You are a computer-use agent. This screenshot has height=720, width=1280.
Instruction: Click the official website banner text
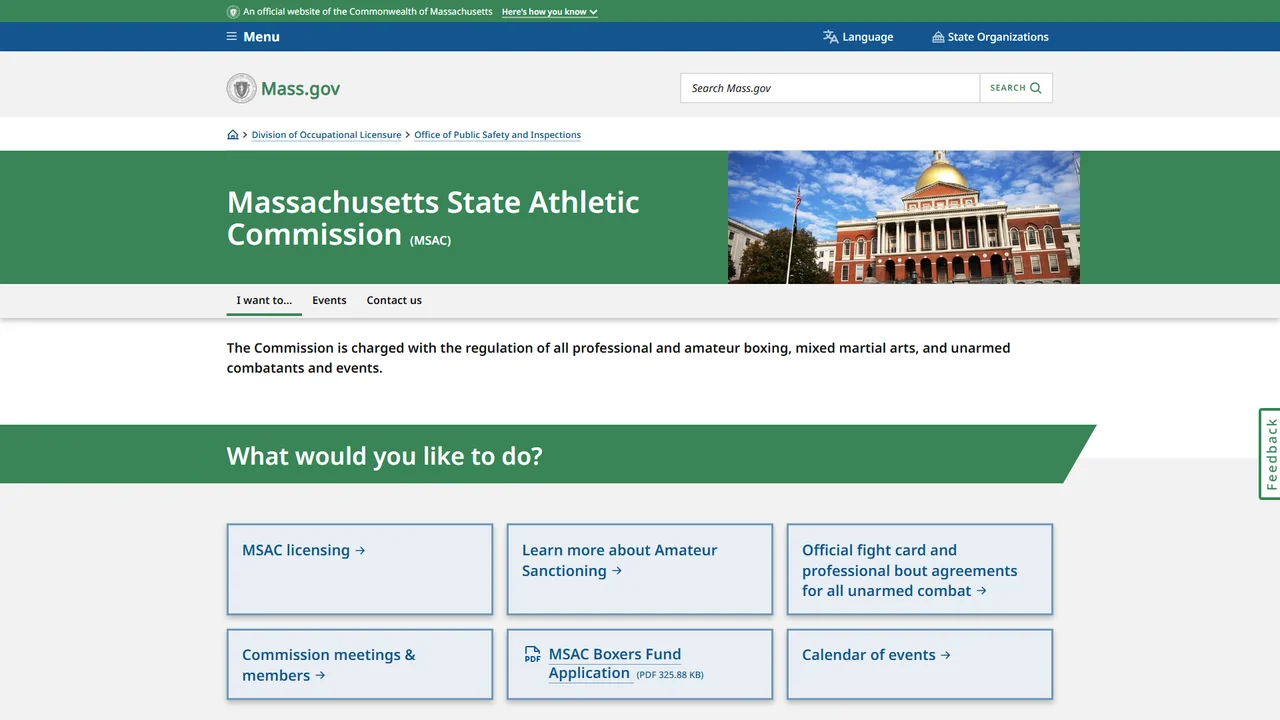[x=368, y=12]
